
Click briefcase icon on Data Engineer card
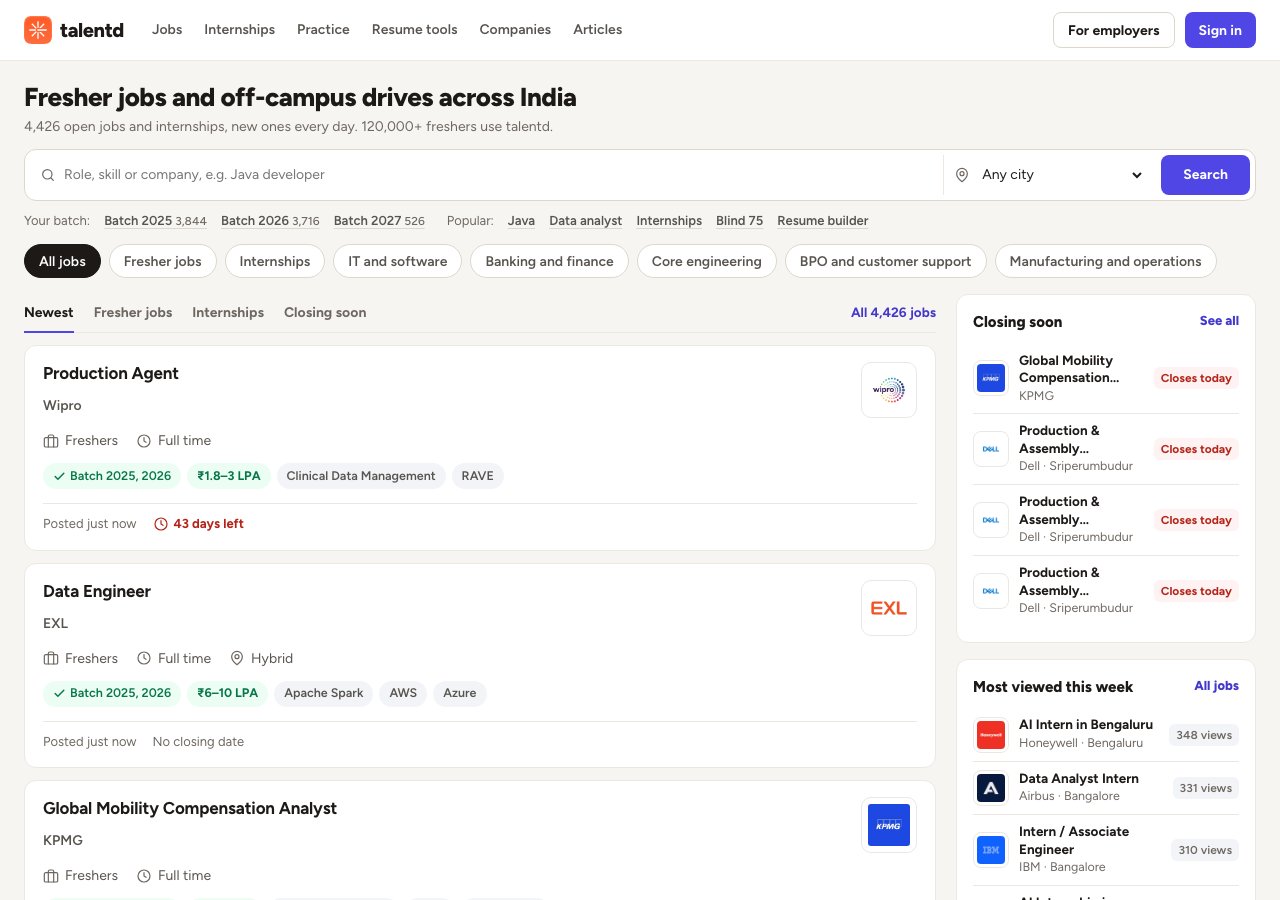tap(51, 658)
